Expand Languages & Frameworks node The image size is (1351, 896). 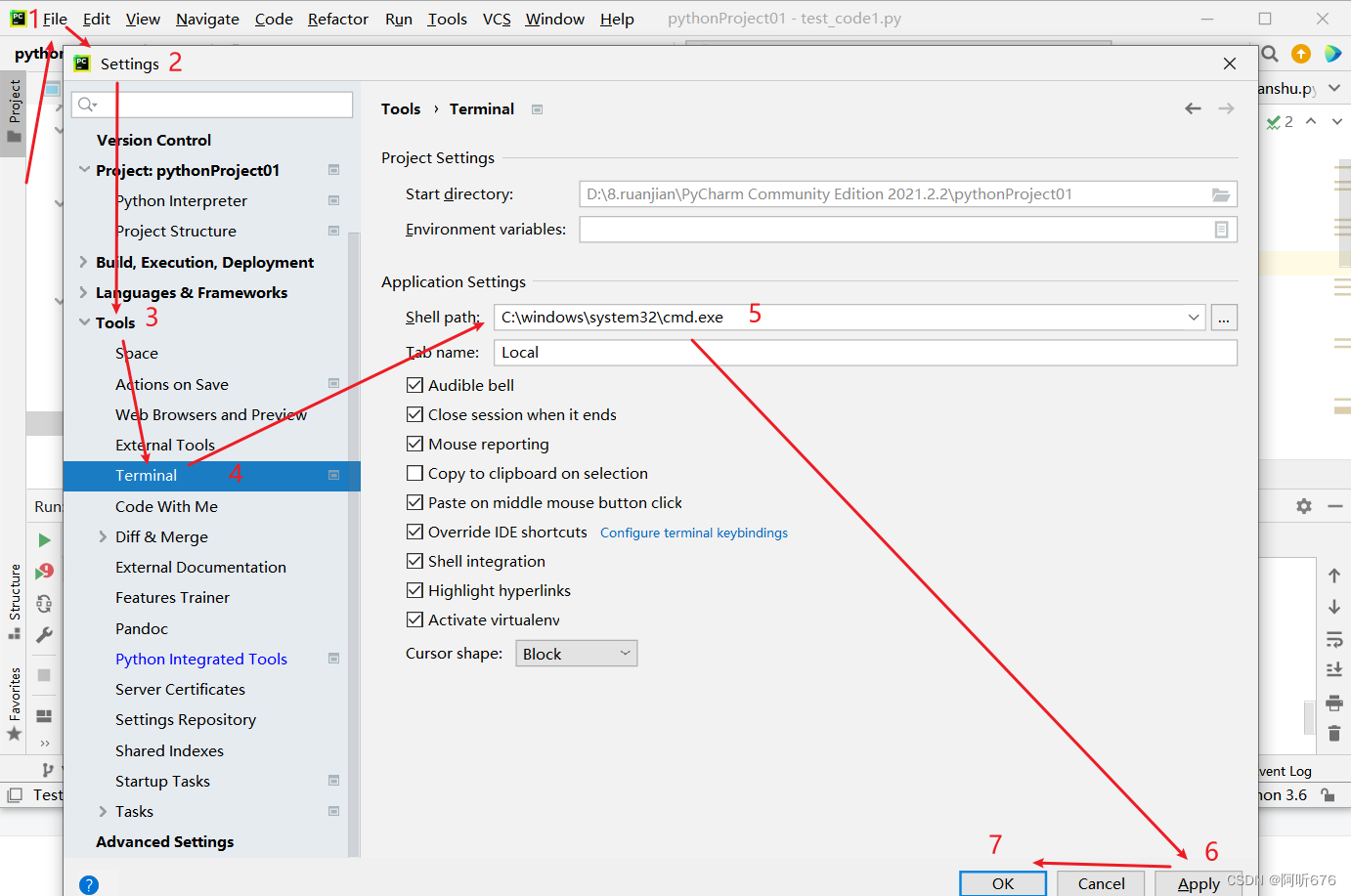84,292
